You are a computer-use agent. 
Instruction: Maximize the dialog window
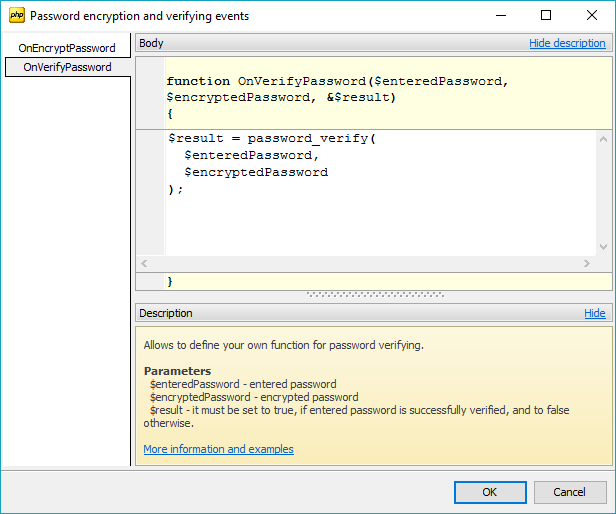click(x=546, y=16)
